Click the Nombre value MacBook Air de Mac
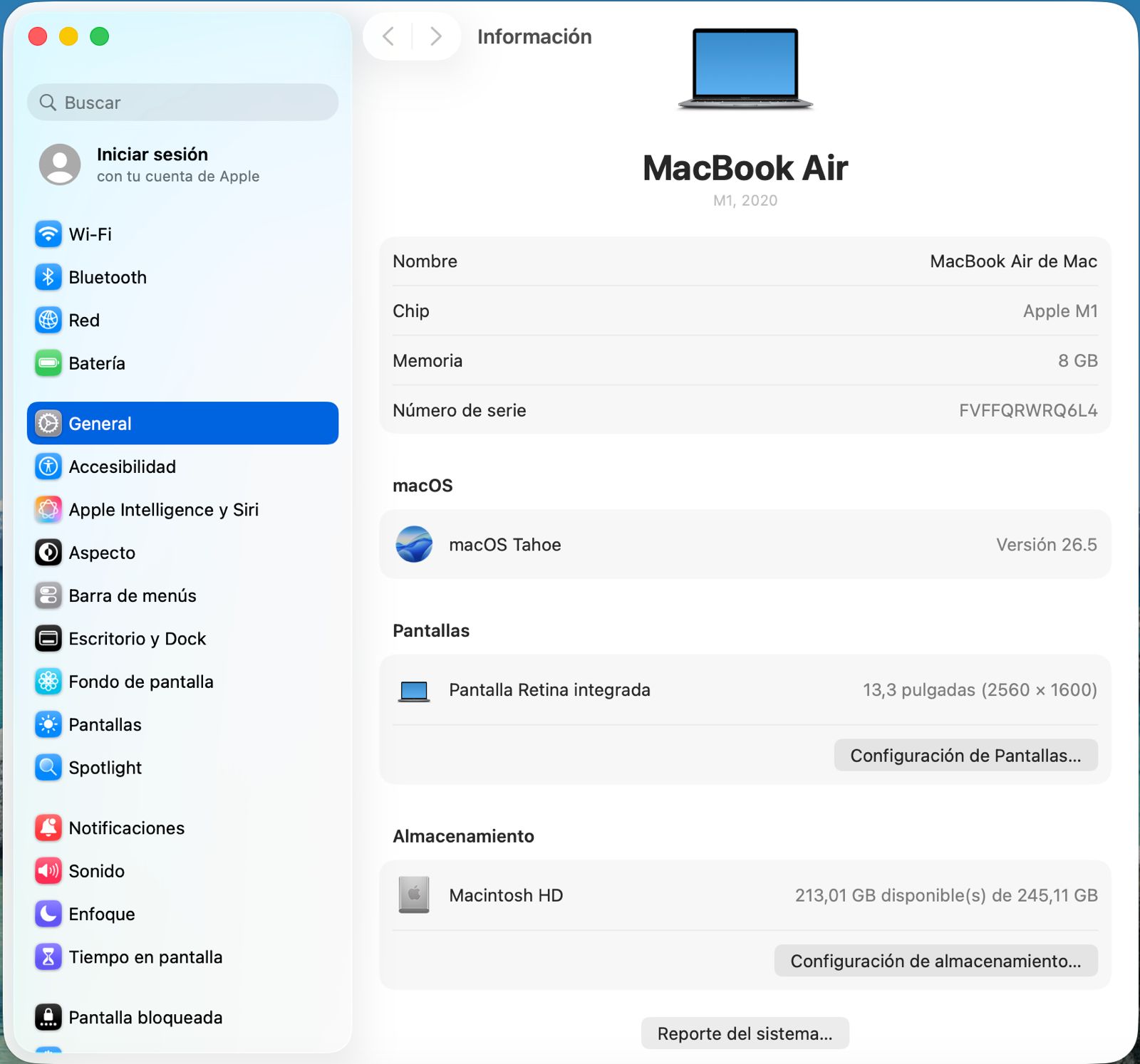 pos(1013,261)
